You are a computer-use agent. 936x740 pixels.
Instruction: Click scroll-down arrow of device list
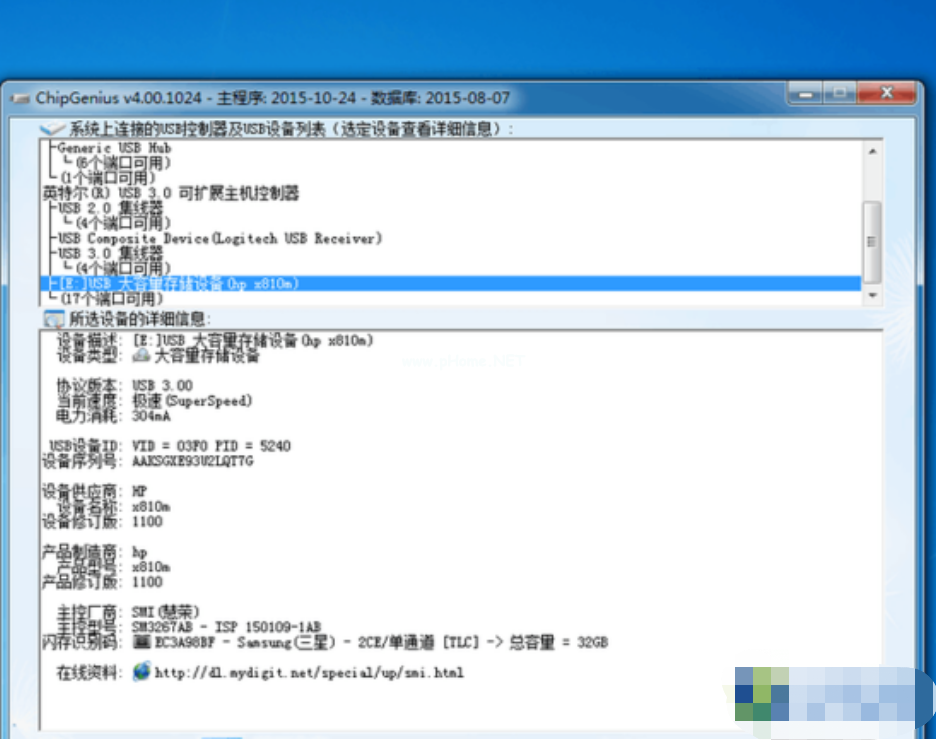pyautogui.click(x=872, y=296)
